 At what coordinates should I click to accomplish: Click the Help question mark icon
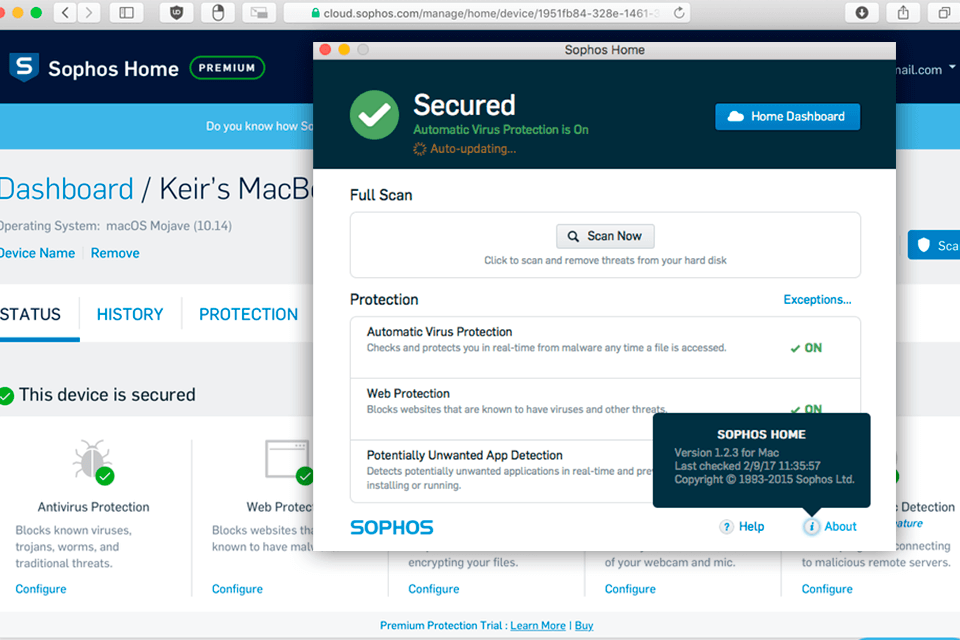click(x=727, y=526)
